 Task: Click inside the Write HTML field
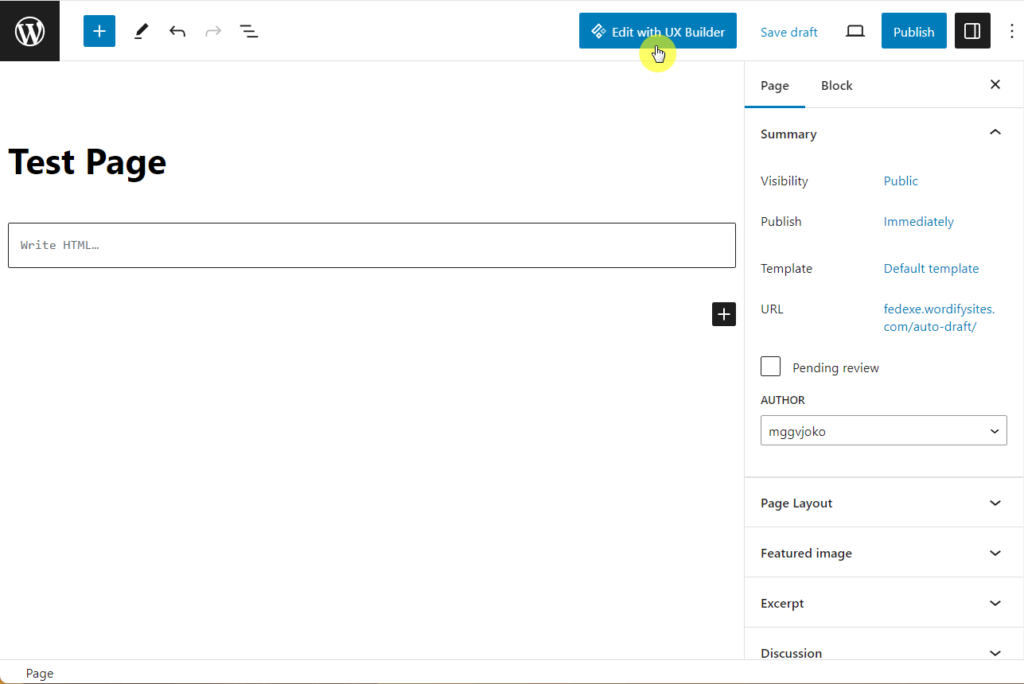tap(371, 244)
